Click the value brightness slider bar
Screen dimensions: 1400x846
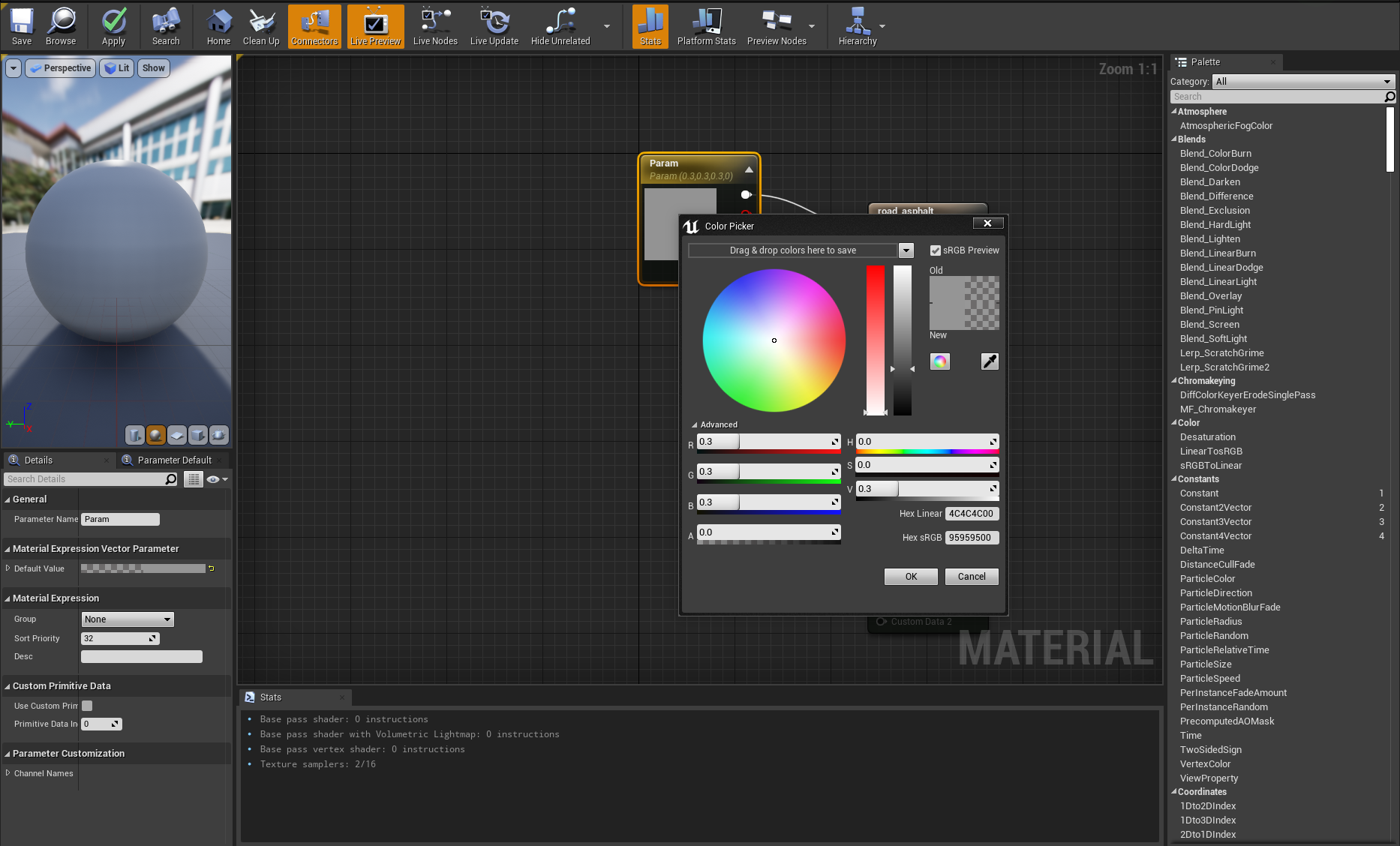[x=903, y=340]
